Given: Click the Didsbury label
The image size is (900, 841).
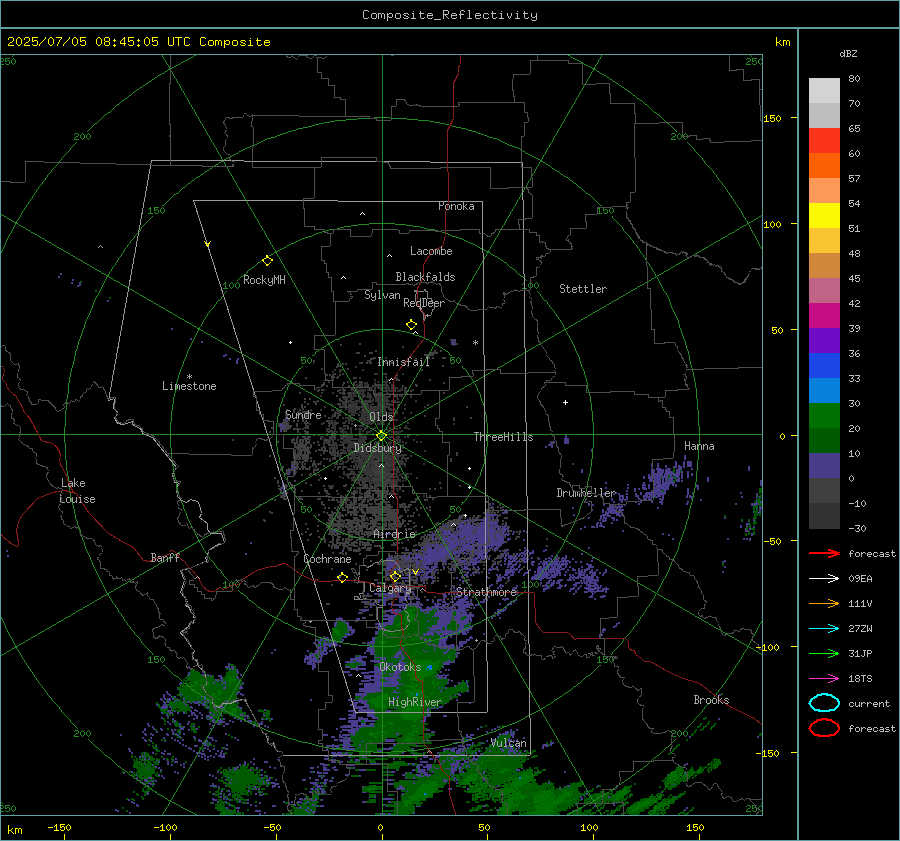Looking at the screenshot, I should tap(377, 448).
